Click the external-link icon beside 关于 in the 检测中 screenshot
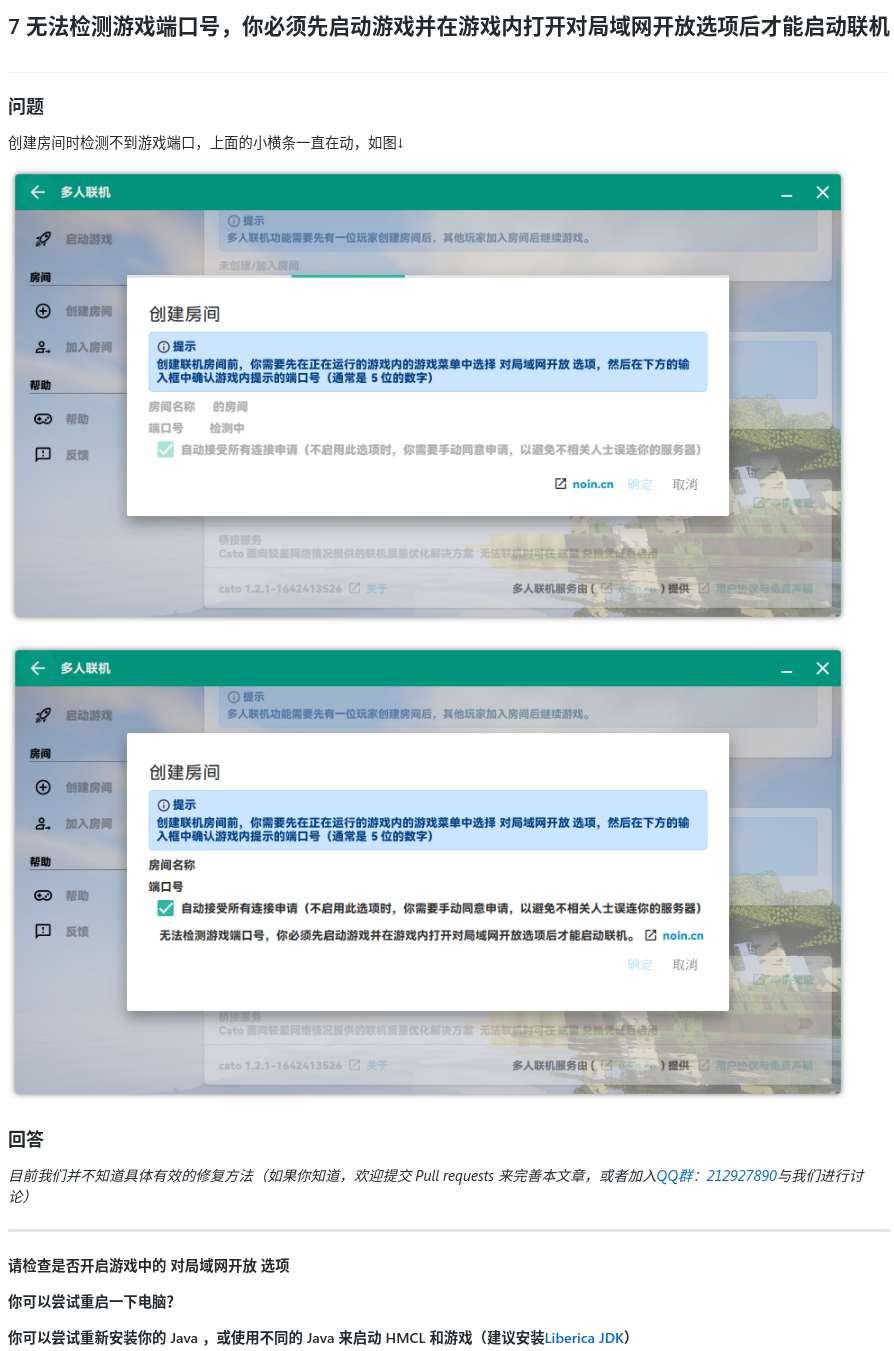This screenshot has width=894, height=1351. (354, 589)
